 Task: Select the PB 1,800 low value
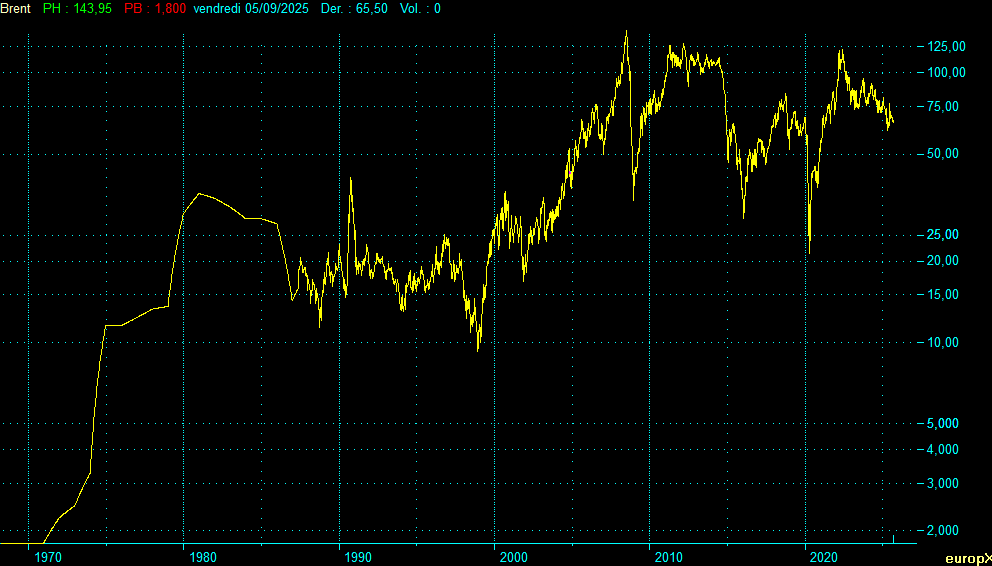(x=154, y=8)
